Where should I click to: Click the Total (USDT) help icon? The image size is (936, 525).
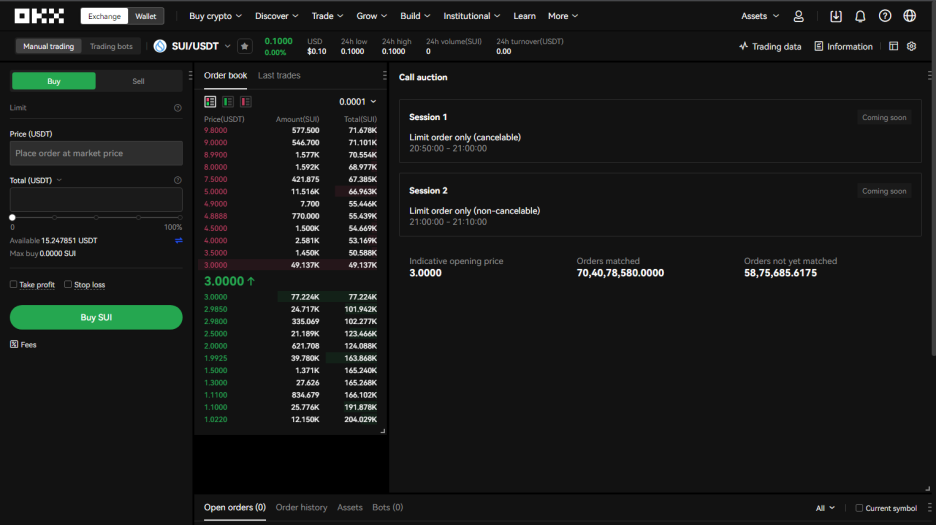click(177, 180)
